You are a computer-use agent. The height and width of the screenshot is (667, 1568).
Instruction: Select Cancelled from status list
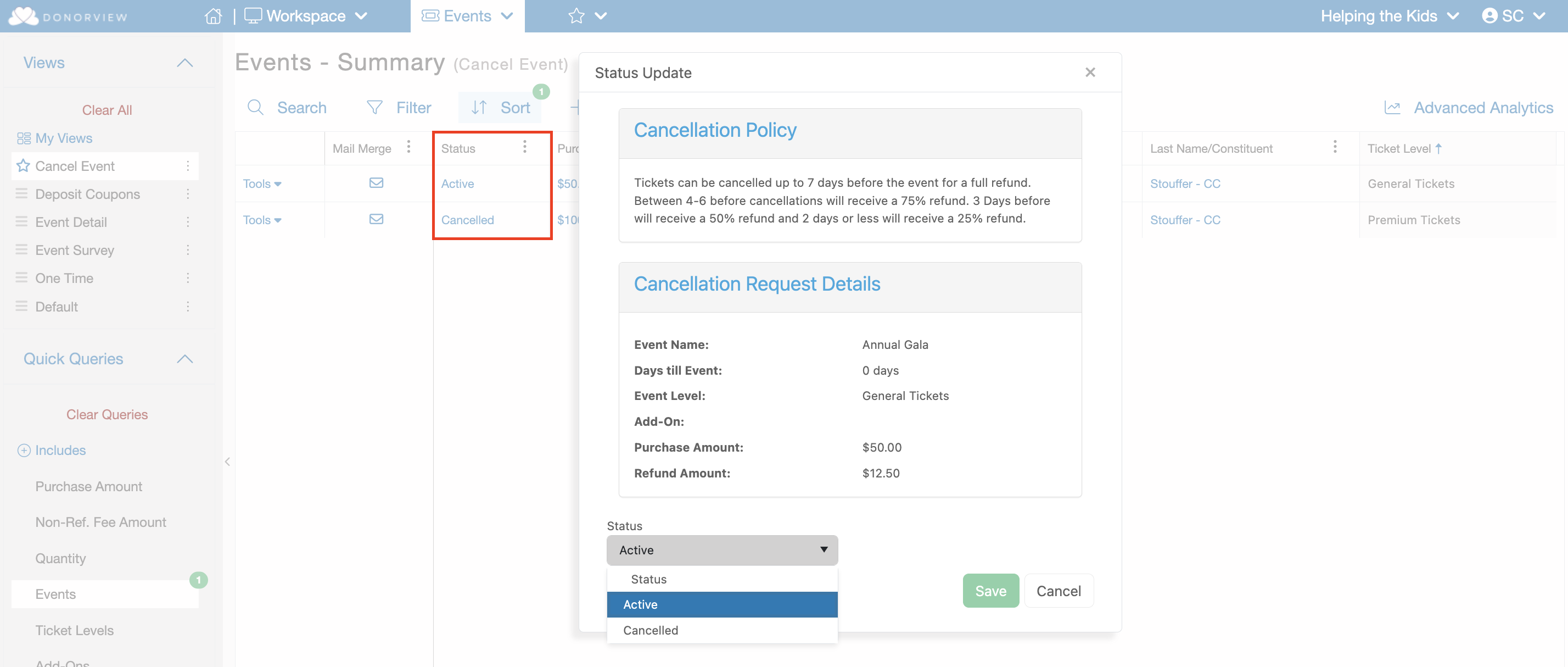click(651, 630)
